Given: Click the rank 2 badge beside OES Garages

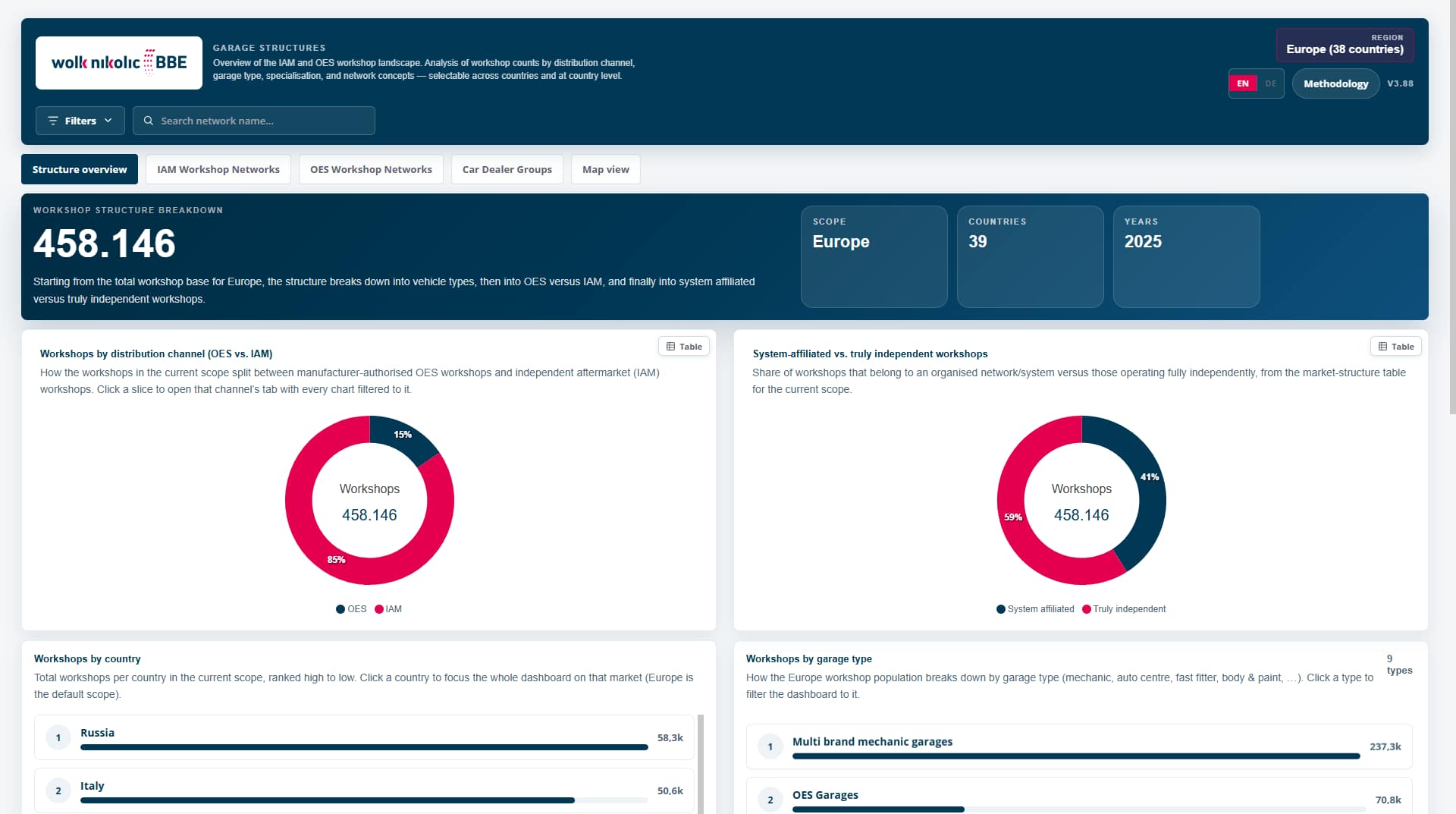Looking at the screenshot, I should (770, 800).
